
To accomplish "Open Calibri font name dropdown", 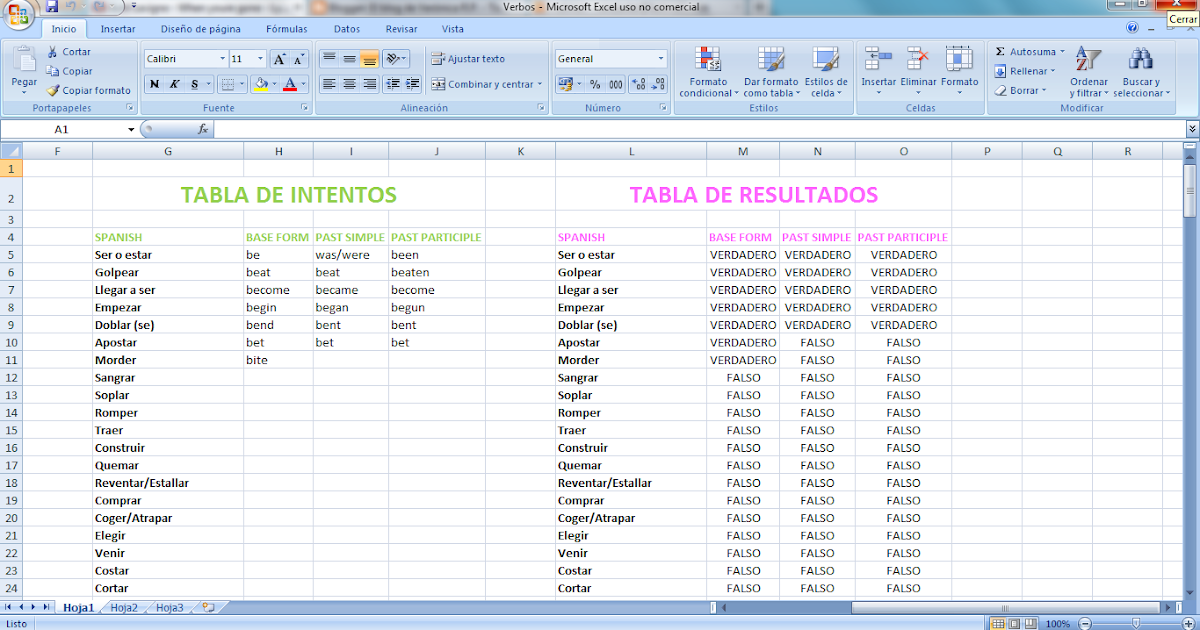I will [222, 59].
